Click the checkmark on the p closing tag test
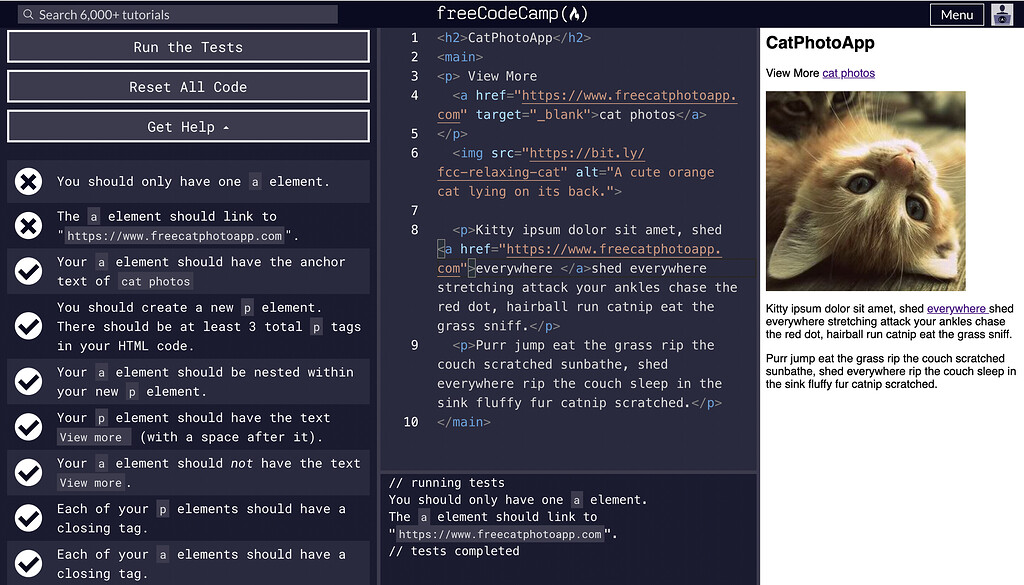This screenshot has width=1024, height=585. tap(28, 518)
